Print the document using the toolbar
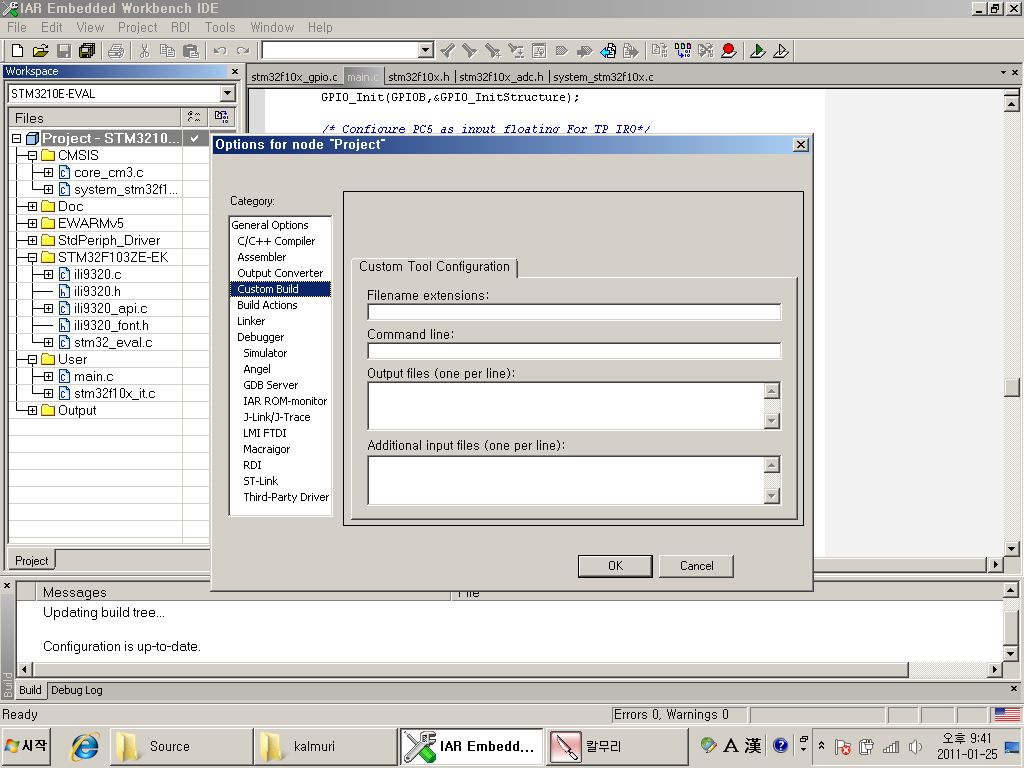 (x=116, y=51)
